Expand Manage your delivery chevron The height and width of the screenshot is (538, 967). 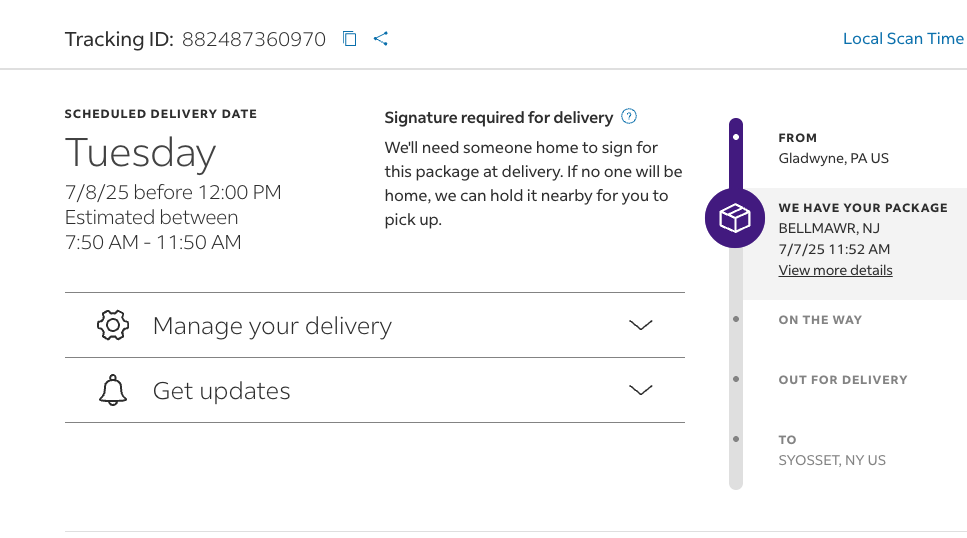click(641, 325)
